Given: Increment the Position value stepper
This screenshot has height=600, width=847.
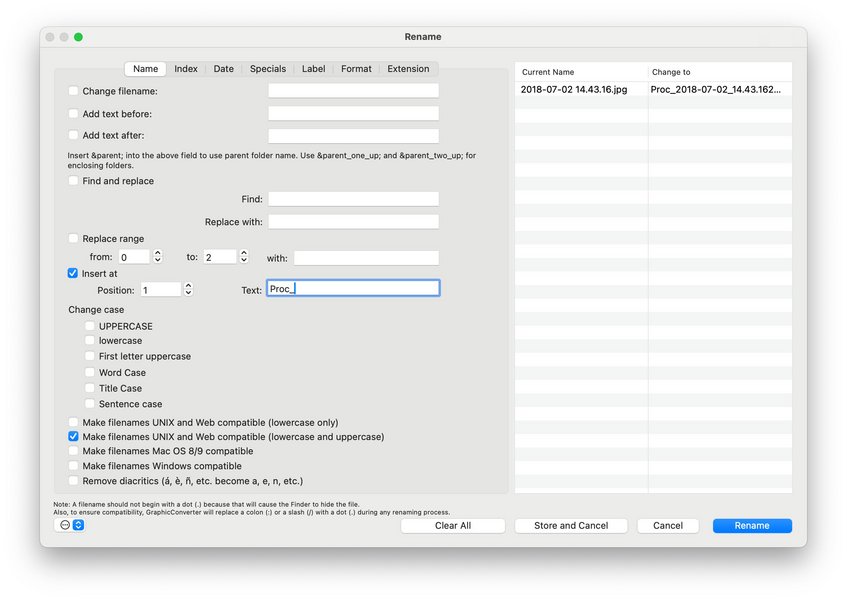Looking at the screenshot, I should [x=190, y=287].
